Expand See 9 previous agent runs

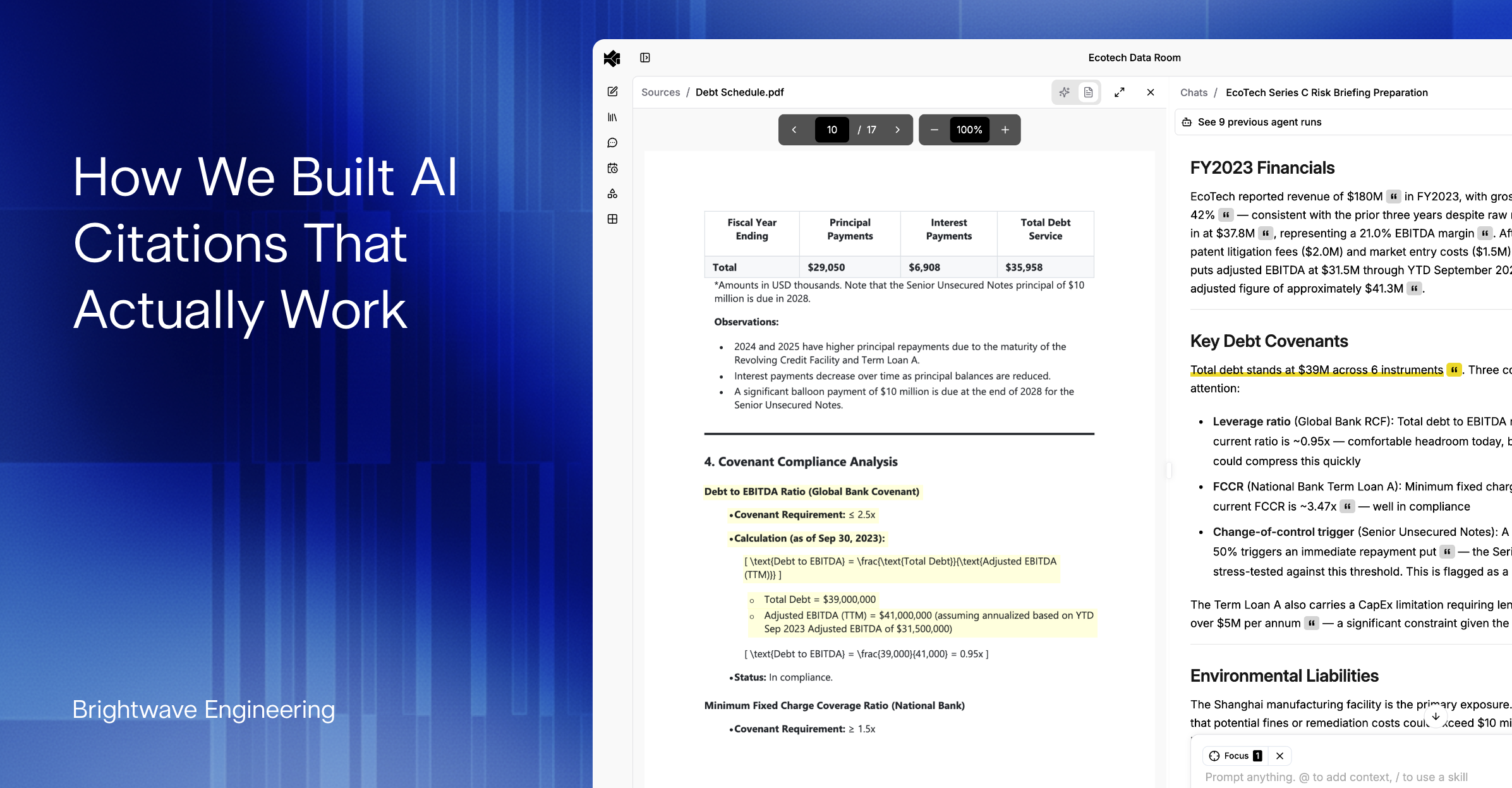[1259, 122]
